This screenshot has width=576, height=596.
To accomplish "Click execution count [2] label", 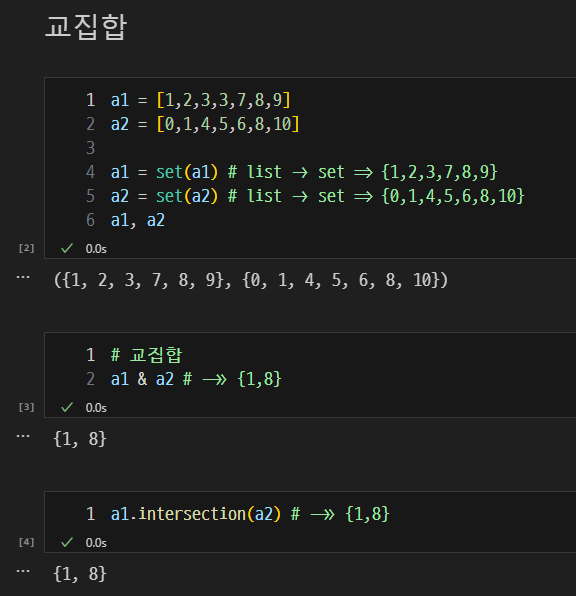I will [26, 248].
